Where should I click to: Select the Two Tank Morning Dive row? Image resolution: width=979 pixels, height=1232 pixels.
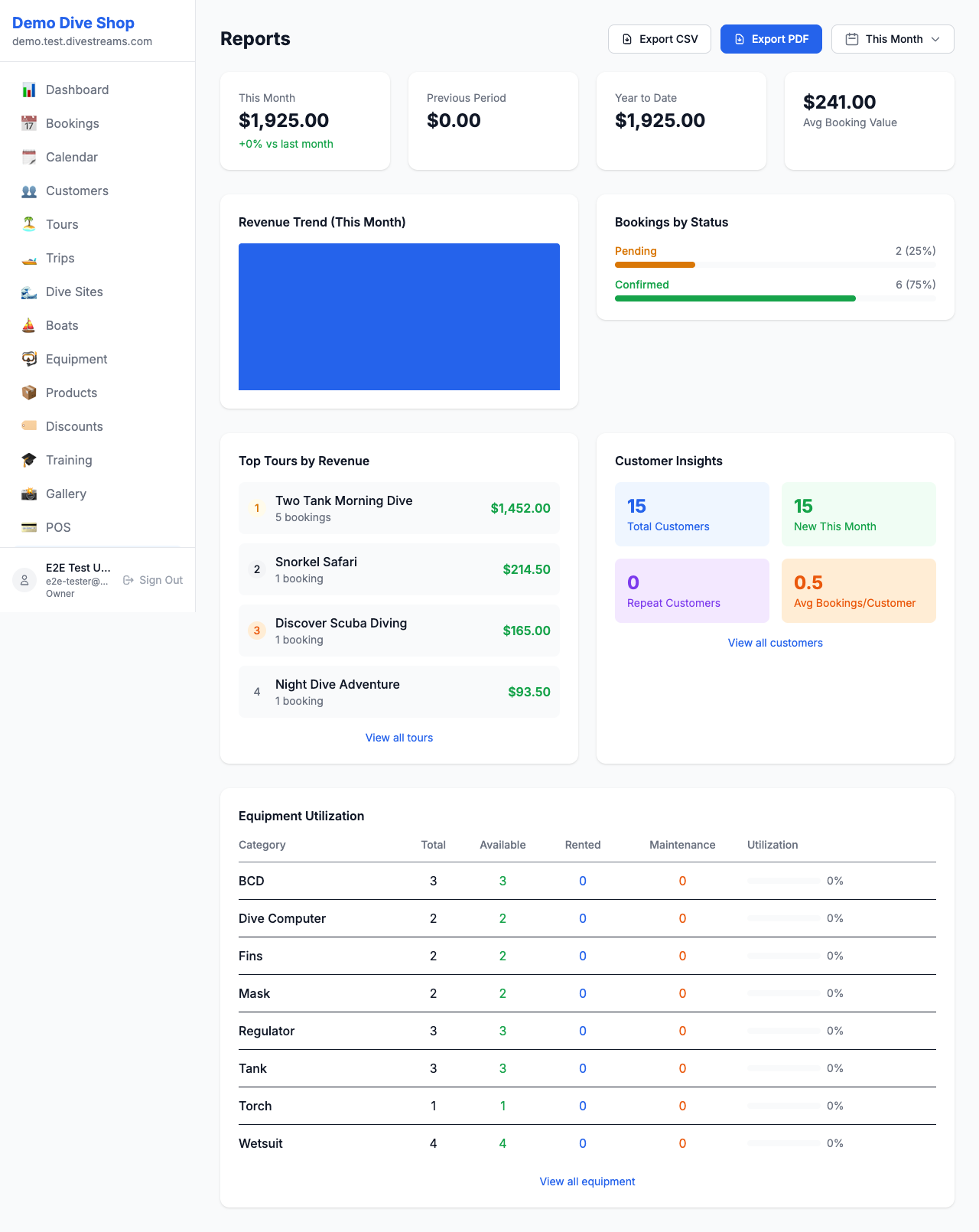point(398,508)
